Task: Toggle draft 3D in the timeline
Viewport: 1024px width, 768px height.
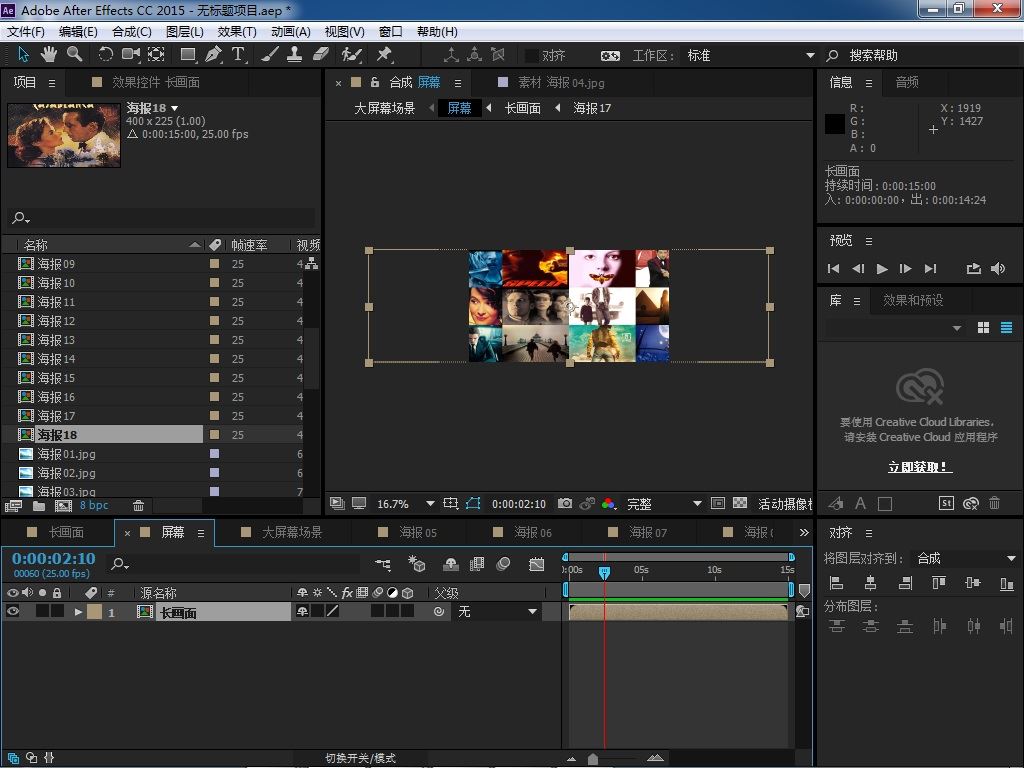Action: pyautogui.click(x=416, y=564)
